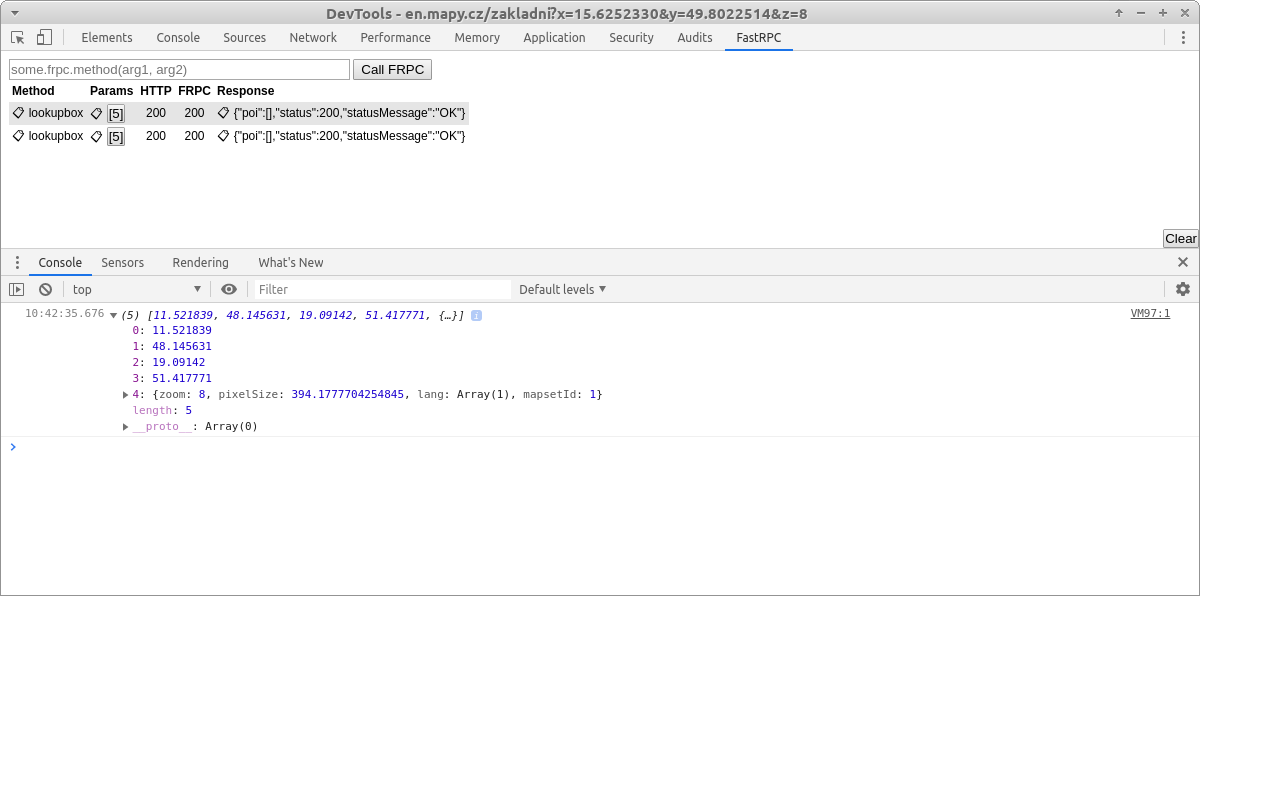This screenshot has height=800, width=1280.
Task: Expand the __proto__ property
Action: (x=125, y=426)
